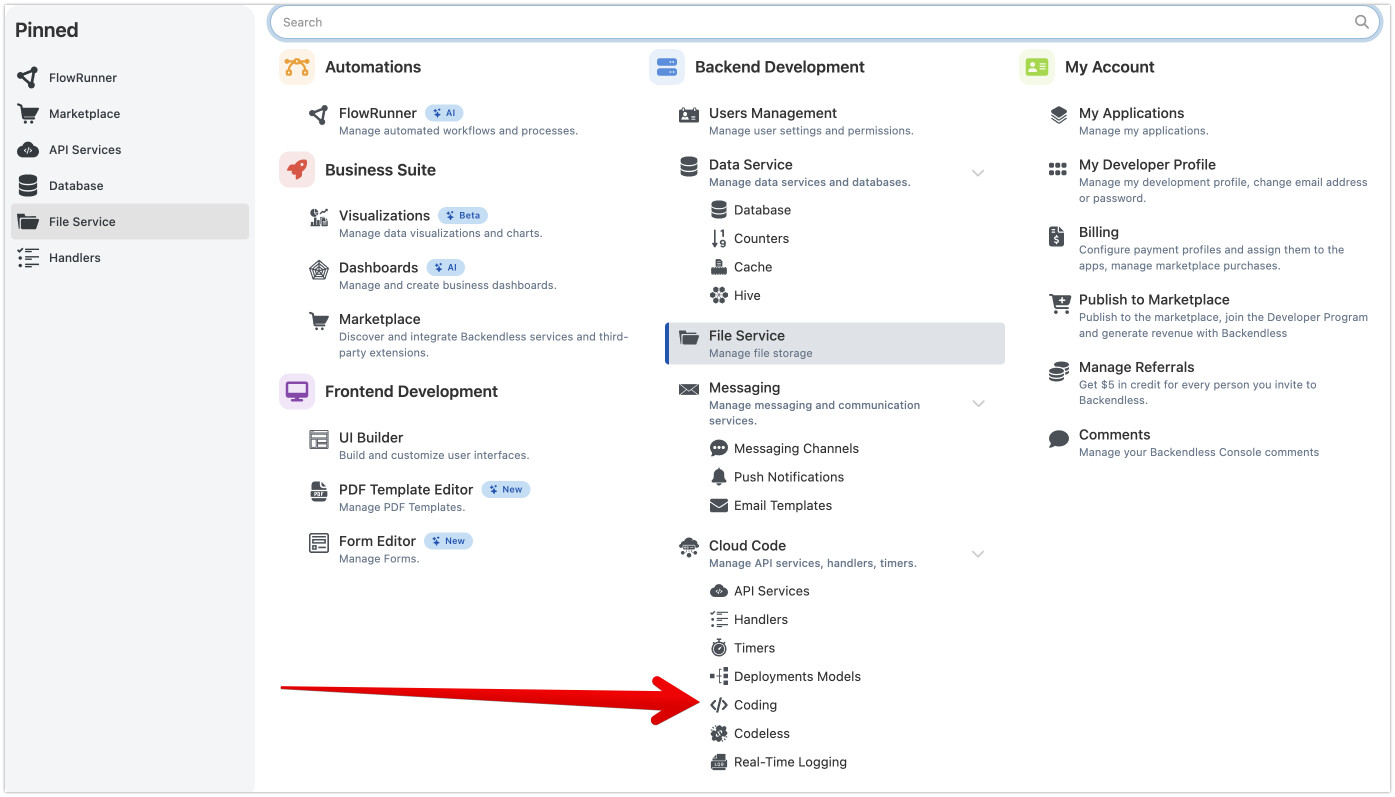Image resolution: width=1395 pixels, height=797 pixels.
Task: Click the Counters number icon
Action: click(x=719, y=239)
